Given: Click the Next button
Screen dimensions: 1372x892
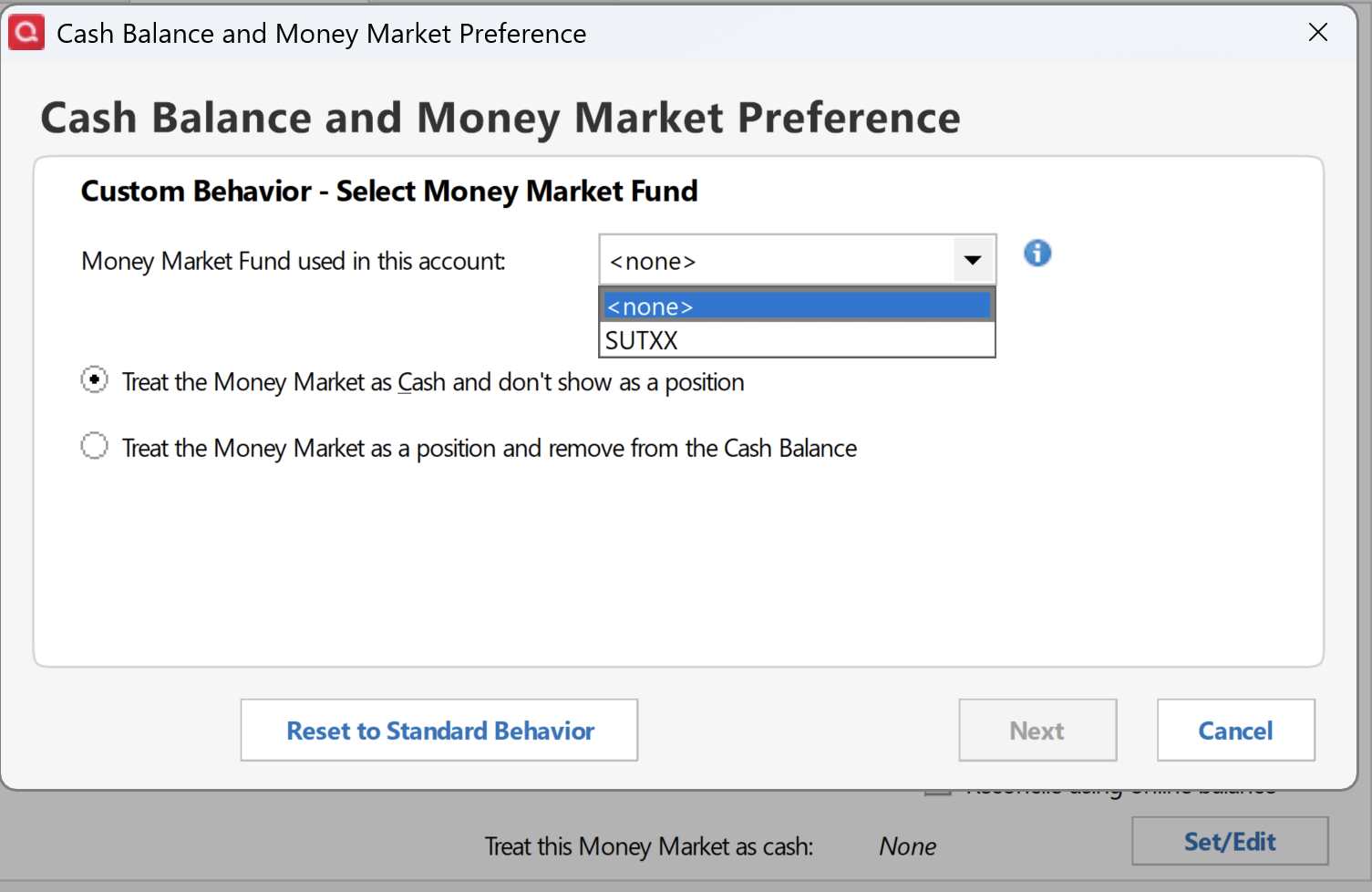Looking at the screenshot, I should coord(1037,731).
